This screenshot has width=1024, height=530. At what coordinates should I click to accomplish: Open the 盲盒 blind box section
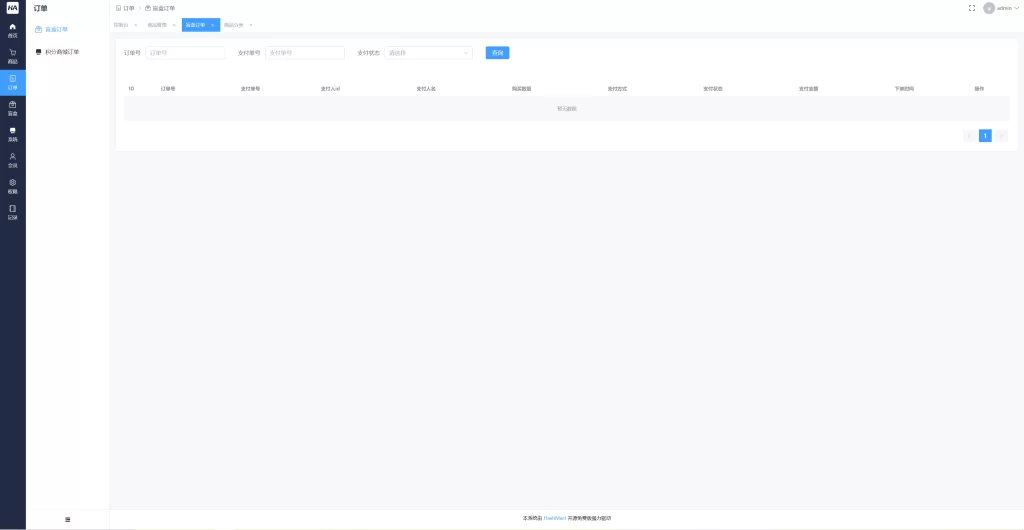point(13,107)
